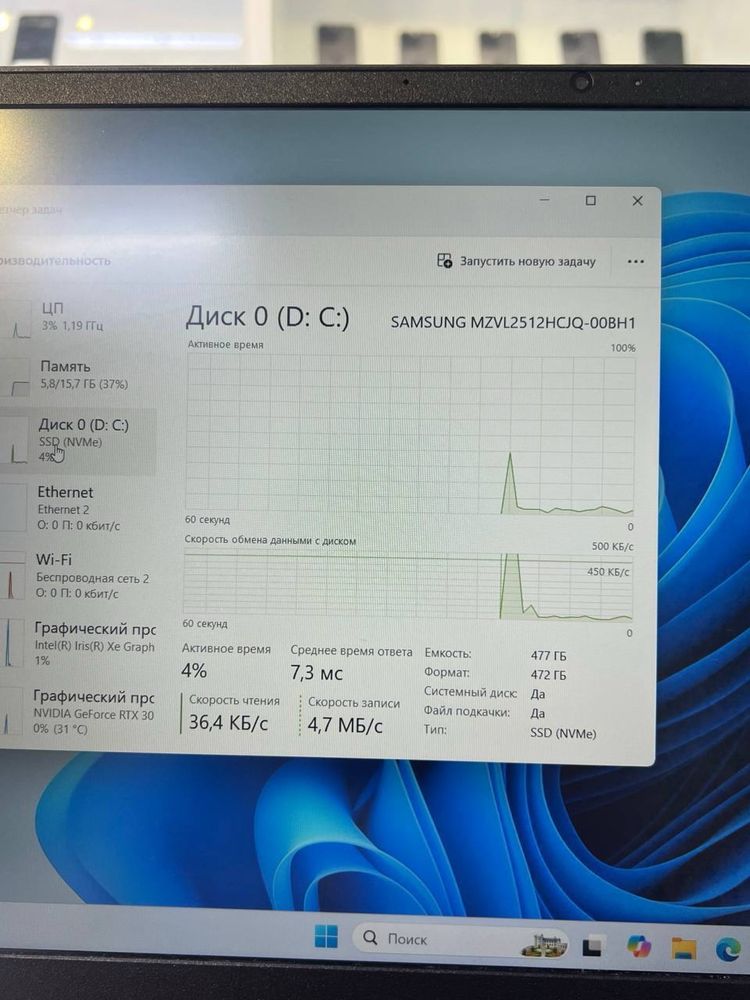Open Task View from the taskbar

tap(593, 945)
